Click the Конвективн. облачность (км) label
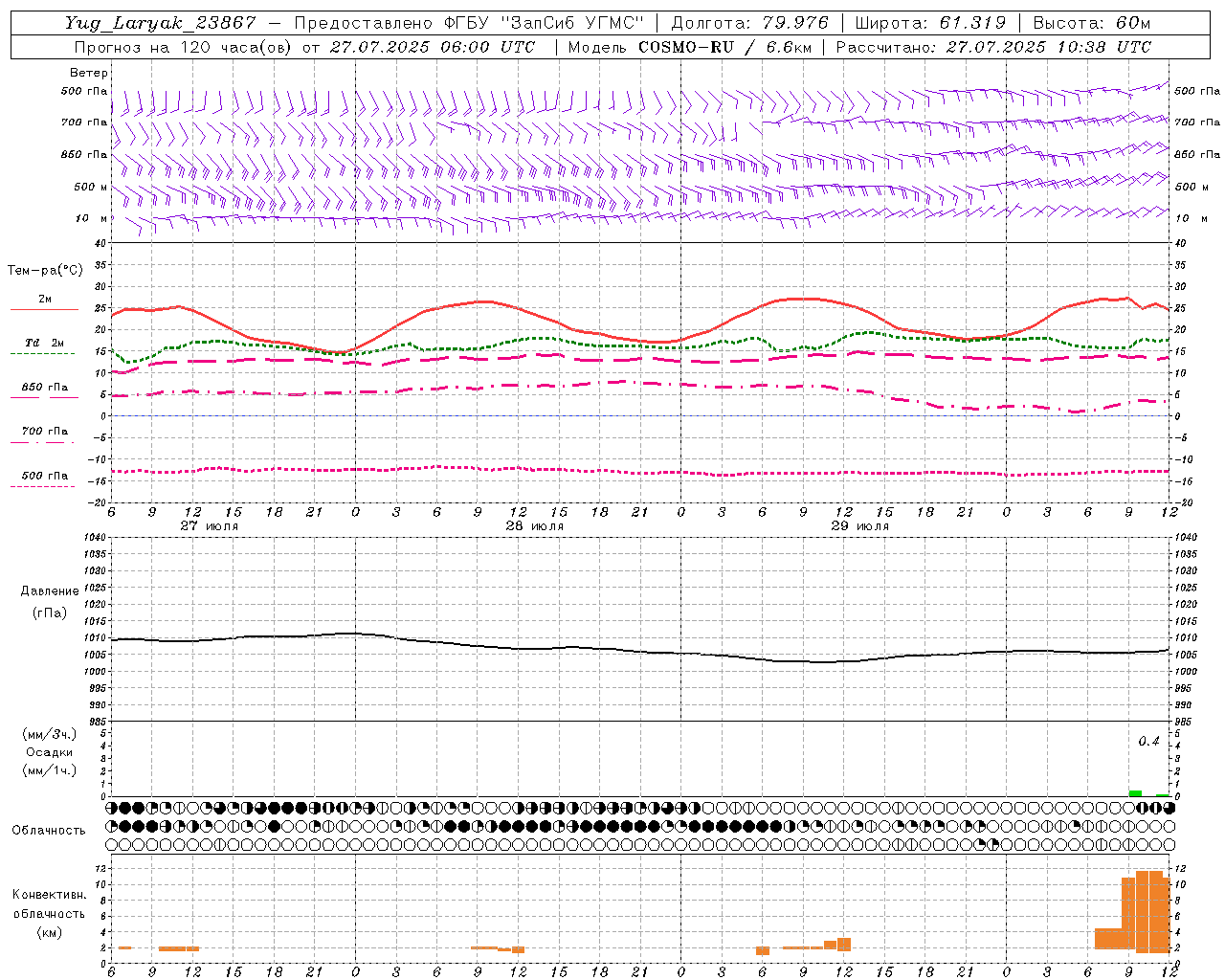 [49, 913]
